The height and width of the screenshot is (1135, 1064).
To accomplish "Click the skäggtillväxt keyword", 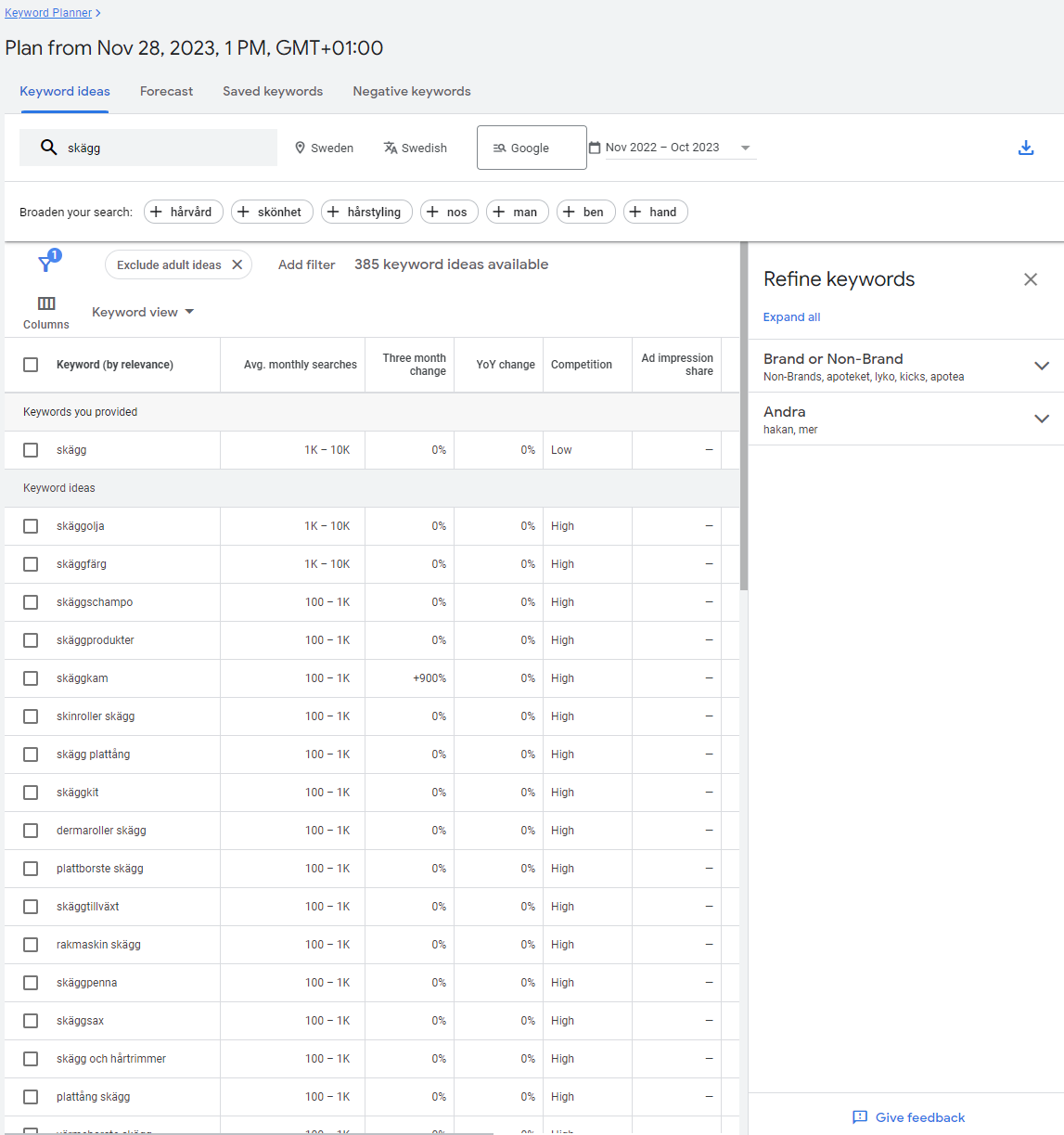I will 87,907.
